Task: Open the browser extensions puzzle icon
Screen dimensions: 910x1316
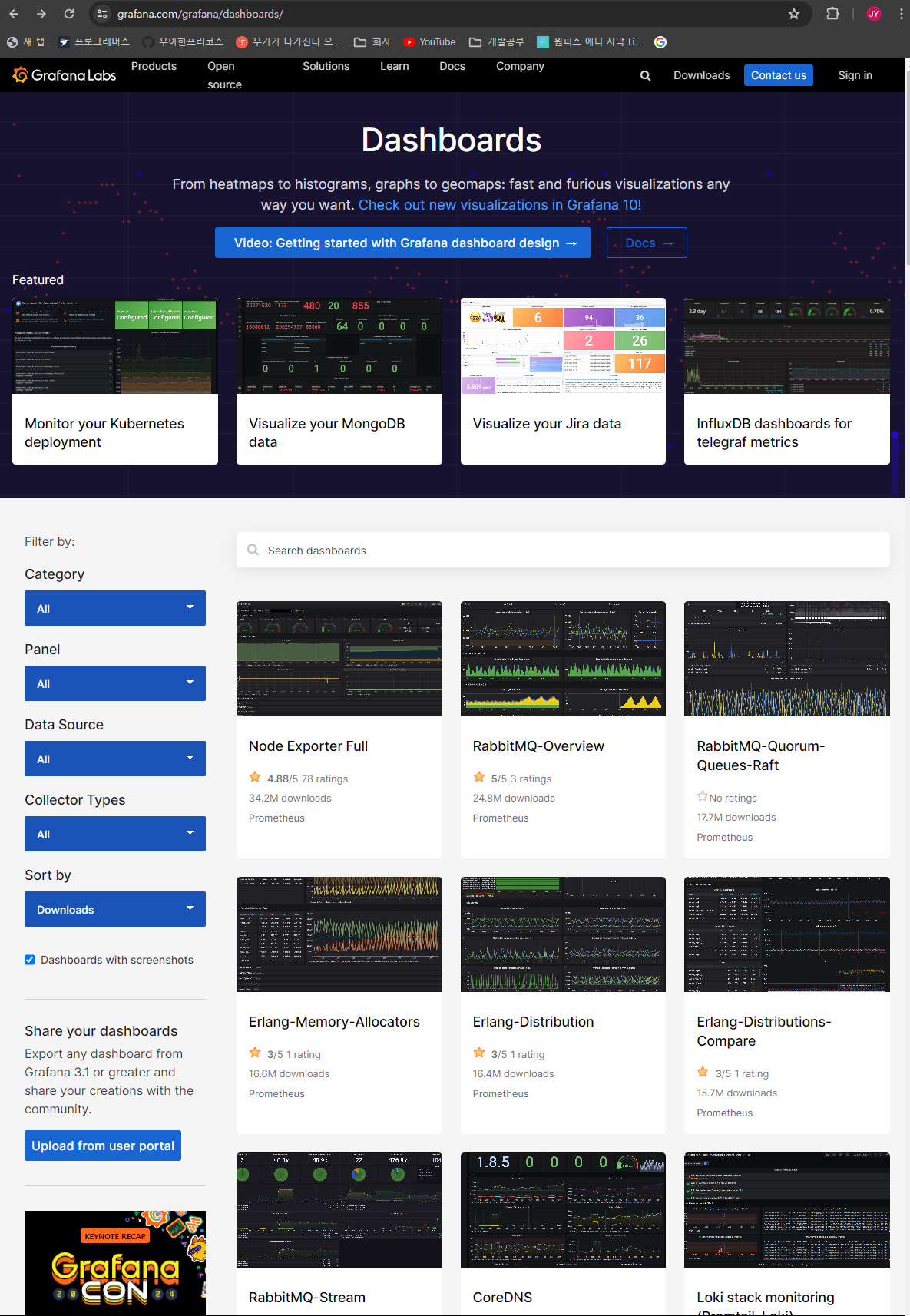Action: click(832, 14)
